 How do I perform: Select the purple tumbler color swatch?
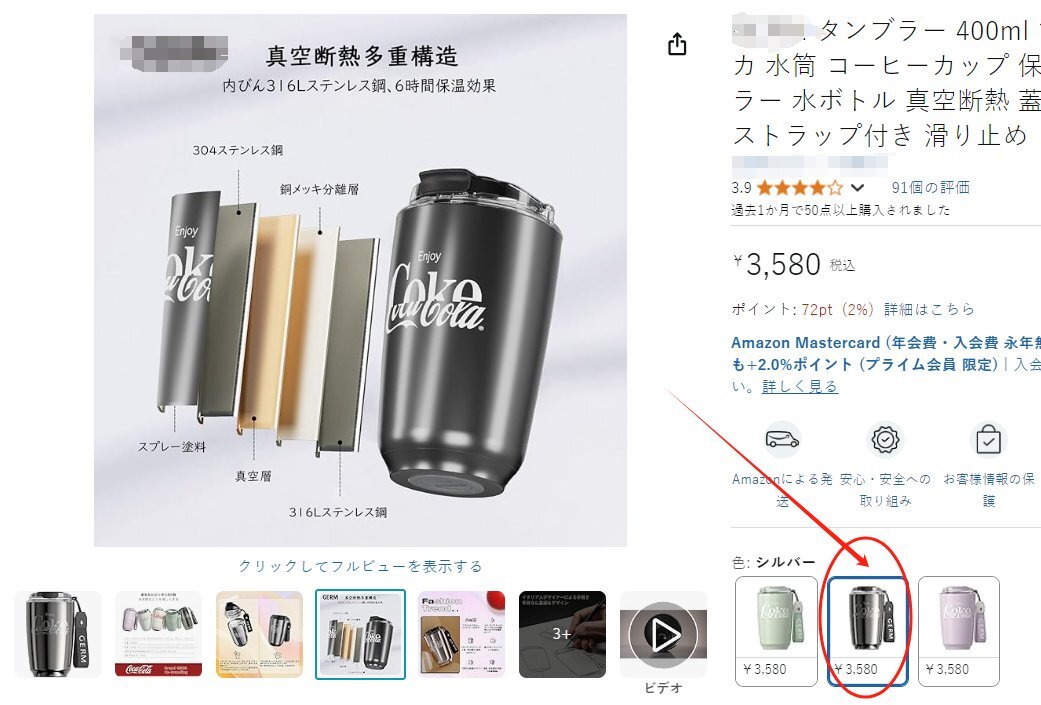tap(959, 631)
